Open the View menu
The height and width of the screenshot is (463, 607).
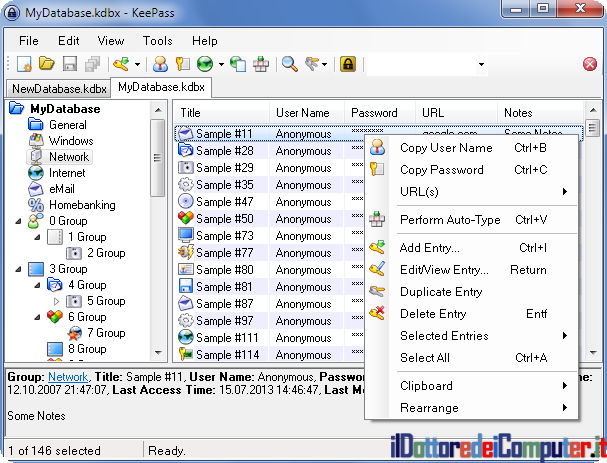[x=111, y=41]
